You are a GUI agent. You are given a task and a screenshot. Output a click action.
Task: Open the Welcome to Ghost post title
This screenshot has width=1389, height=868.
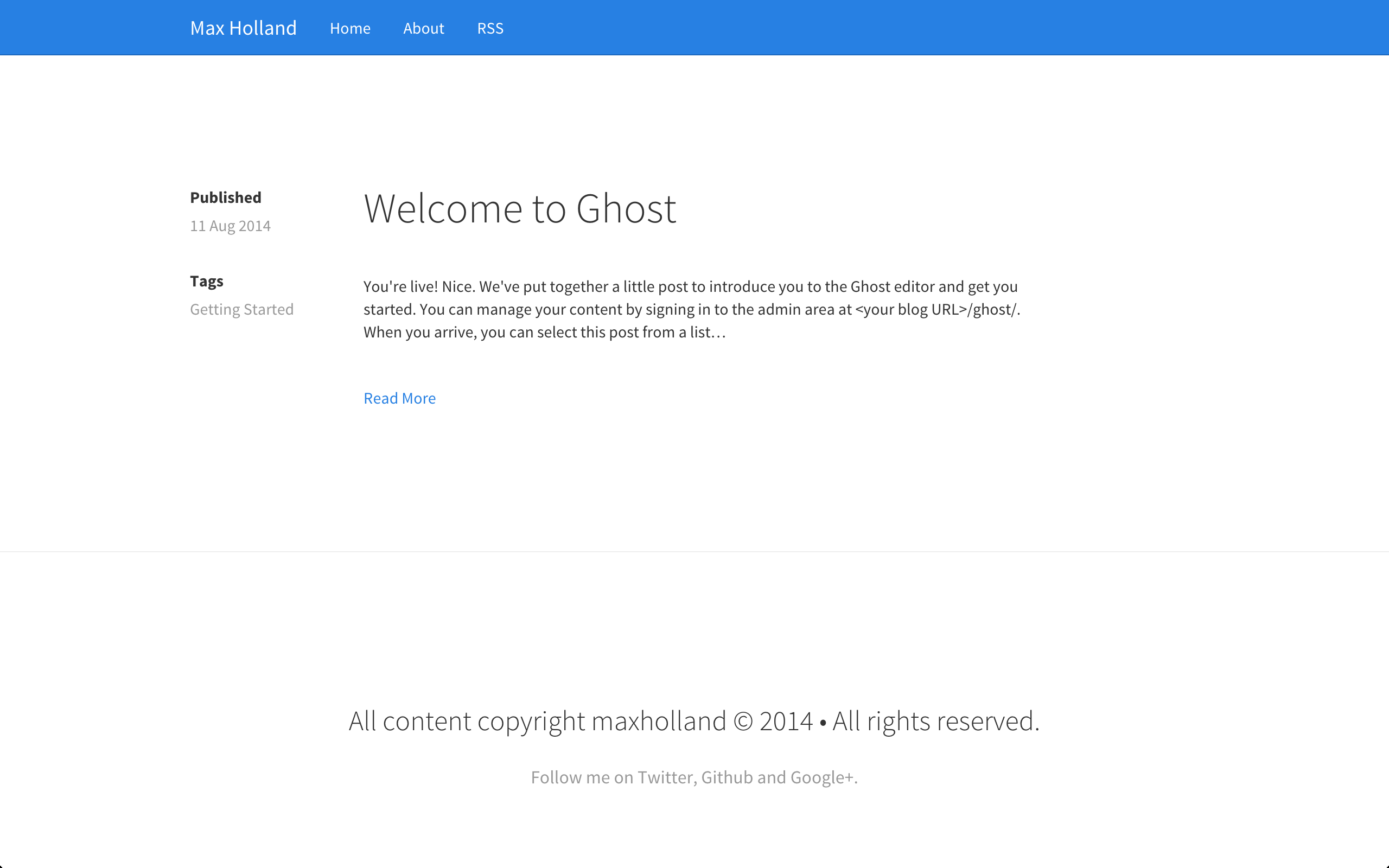tap(520, 208)
